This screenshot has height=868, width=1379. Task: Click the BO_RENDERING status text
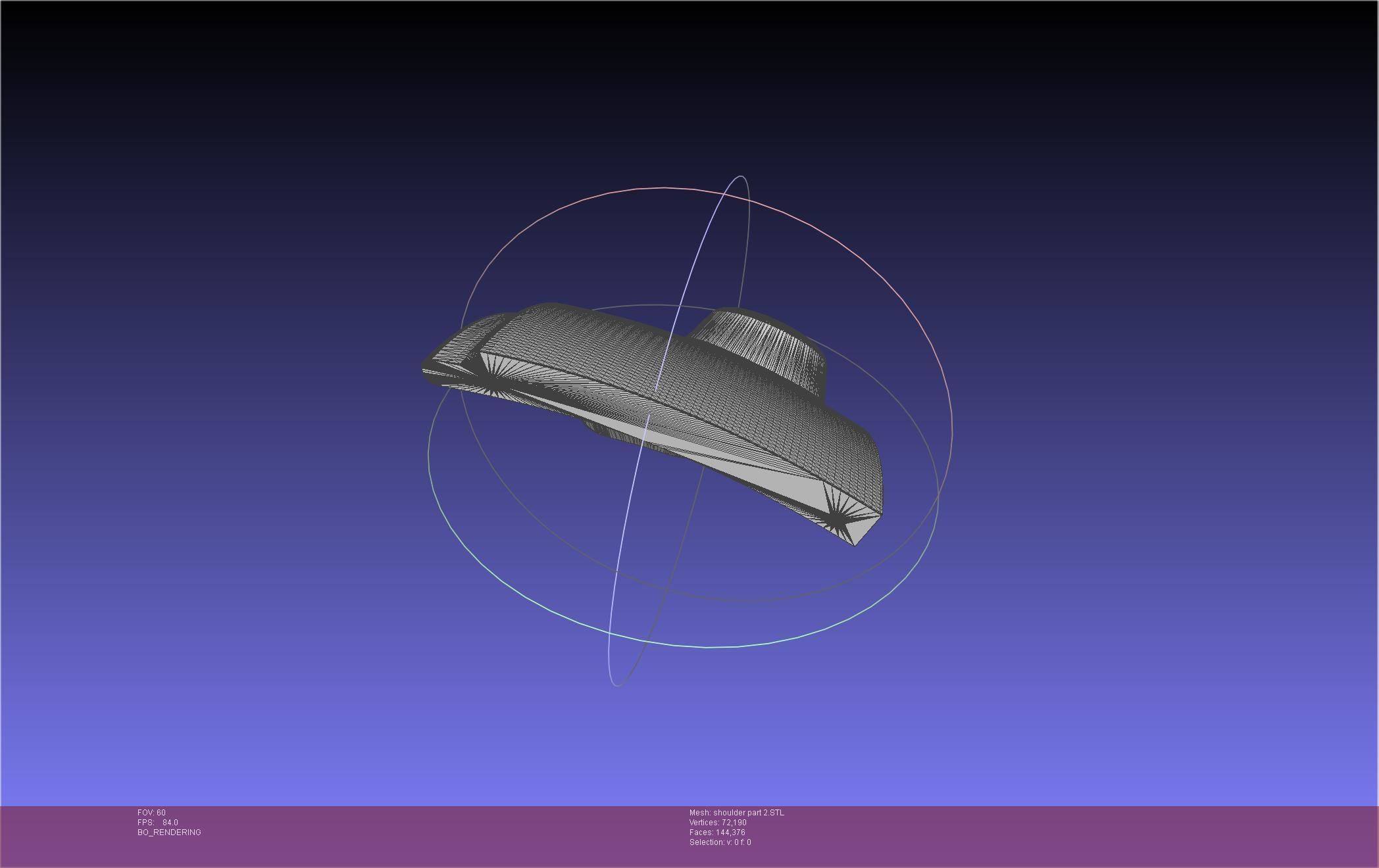tap(169, 832)
